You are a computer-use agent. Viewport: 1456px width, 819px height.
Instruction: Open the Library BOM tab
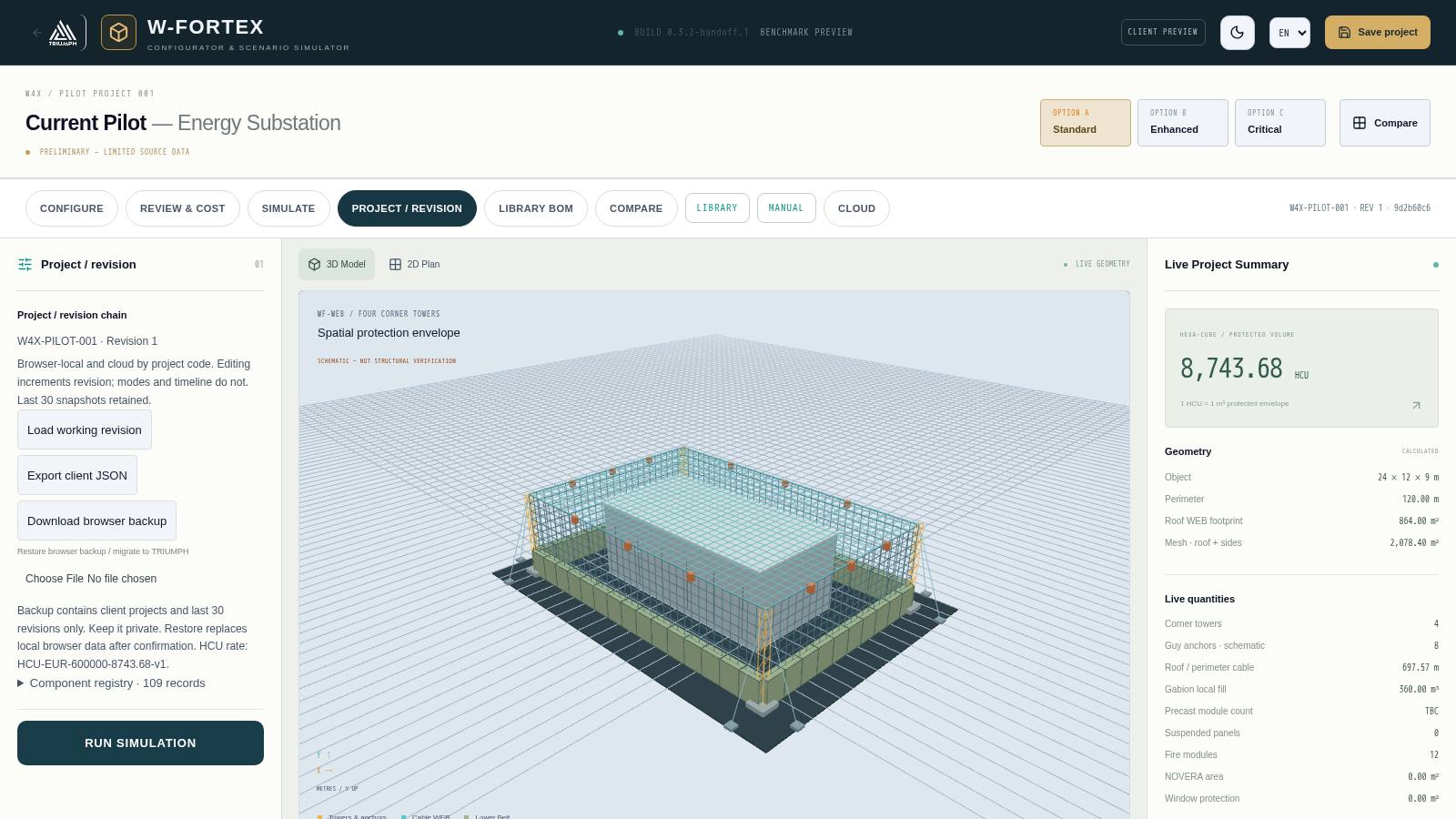tap(536, 208)
